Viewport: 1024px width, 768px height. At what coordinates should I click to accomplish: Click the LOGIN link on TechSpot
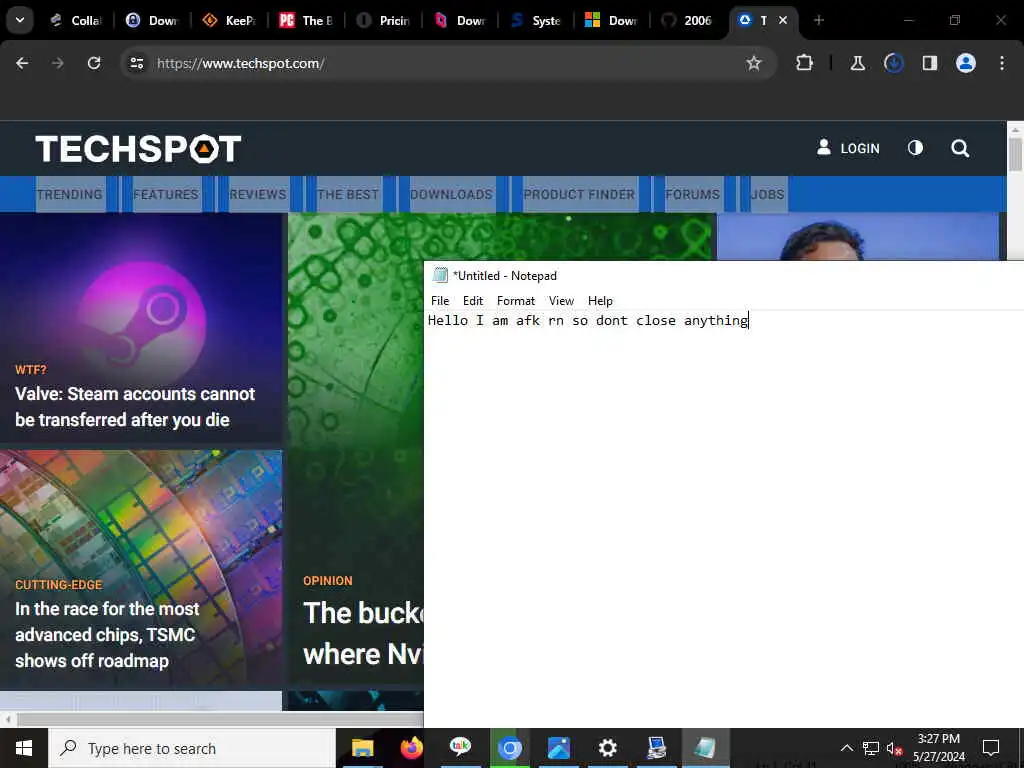pyautogui.click(x=848, y=148)
